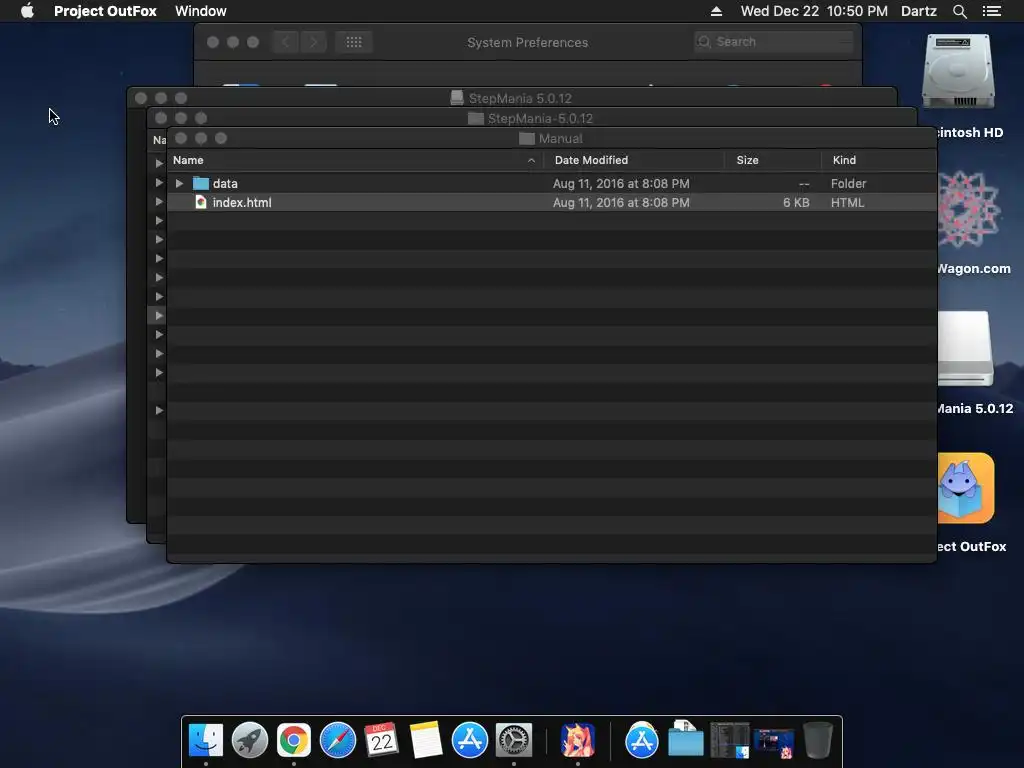
Task: Expand the data folder disclosure triangle
Action: tap(179, 184)
